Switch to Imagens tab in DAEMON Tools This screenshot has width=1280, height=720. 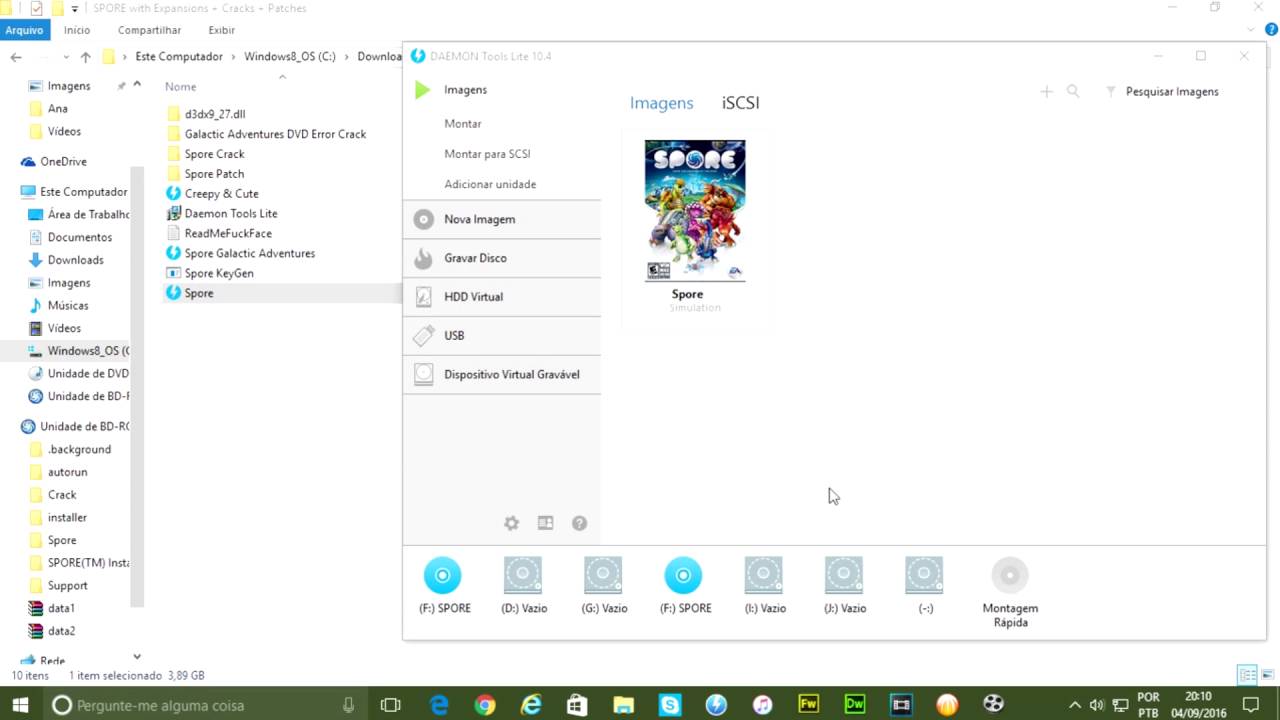coord(661,103)
